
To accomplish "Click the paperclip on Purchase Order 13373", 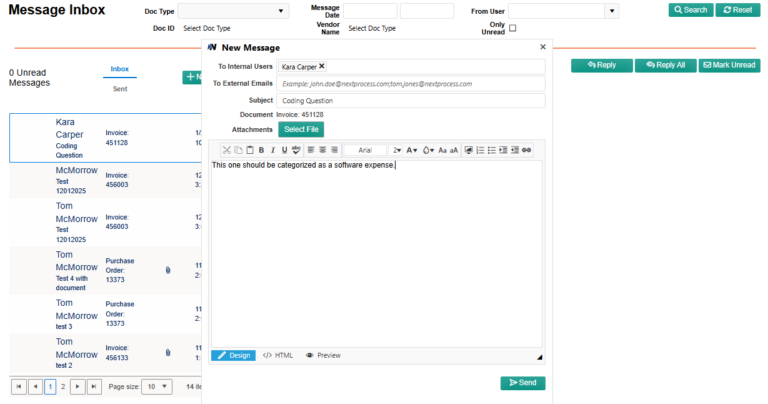I will 168,269.
